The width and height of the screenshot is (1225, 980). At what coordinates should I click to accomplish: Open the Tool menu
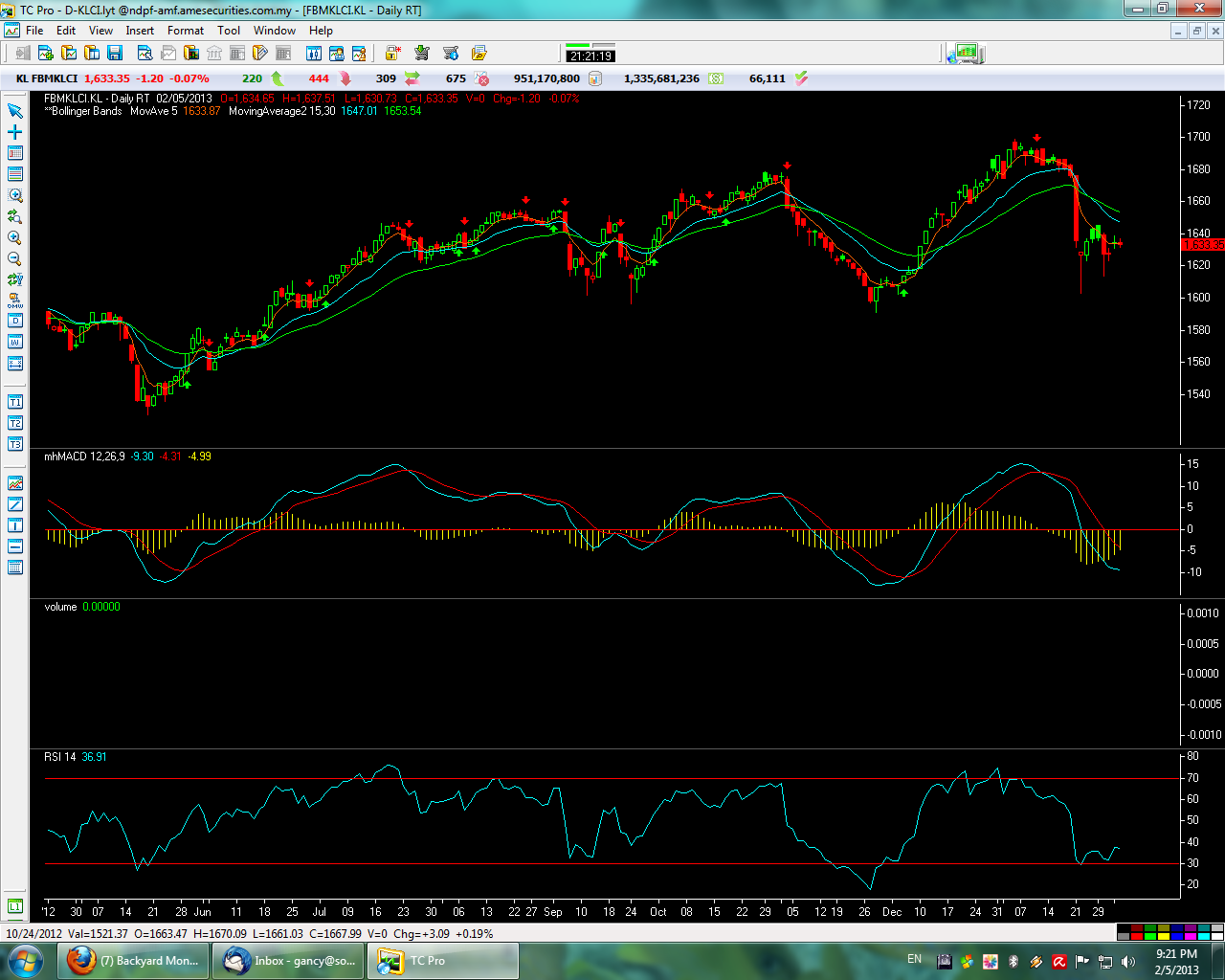tap(229, 31)
